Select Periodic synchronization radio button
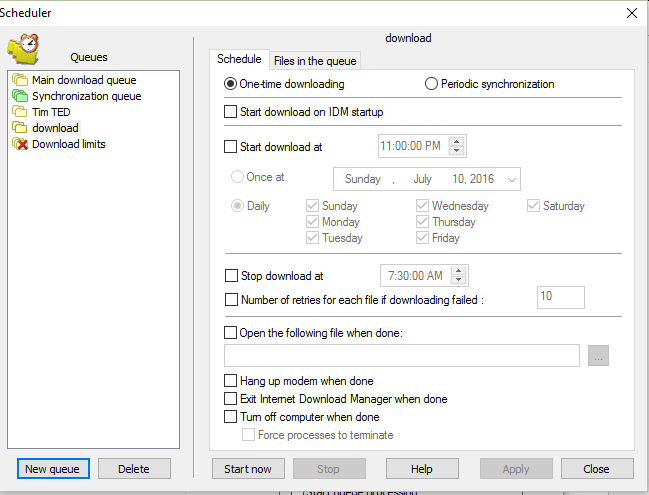Screen dimensions: 649x495 [x=432, y=84]
